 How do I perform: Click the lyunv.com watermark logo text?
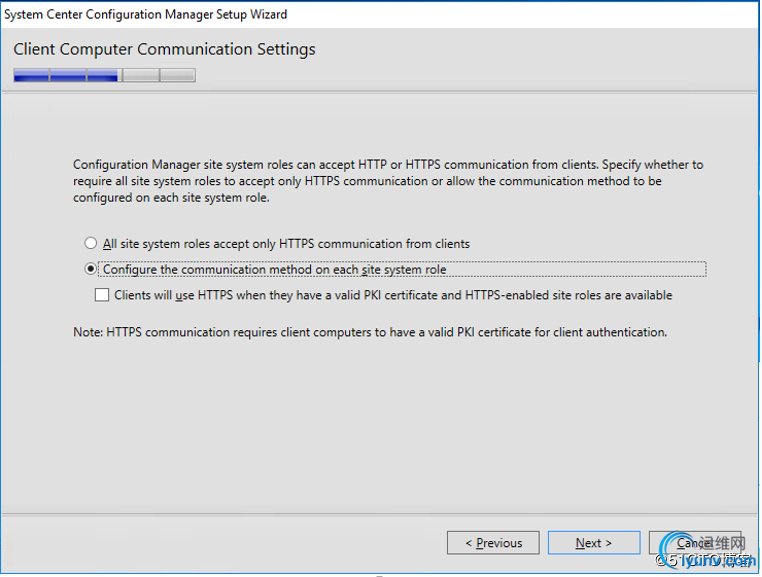tap(717, 562)
